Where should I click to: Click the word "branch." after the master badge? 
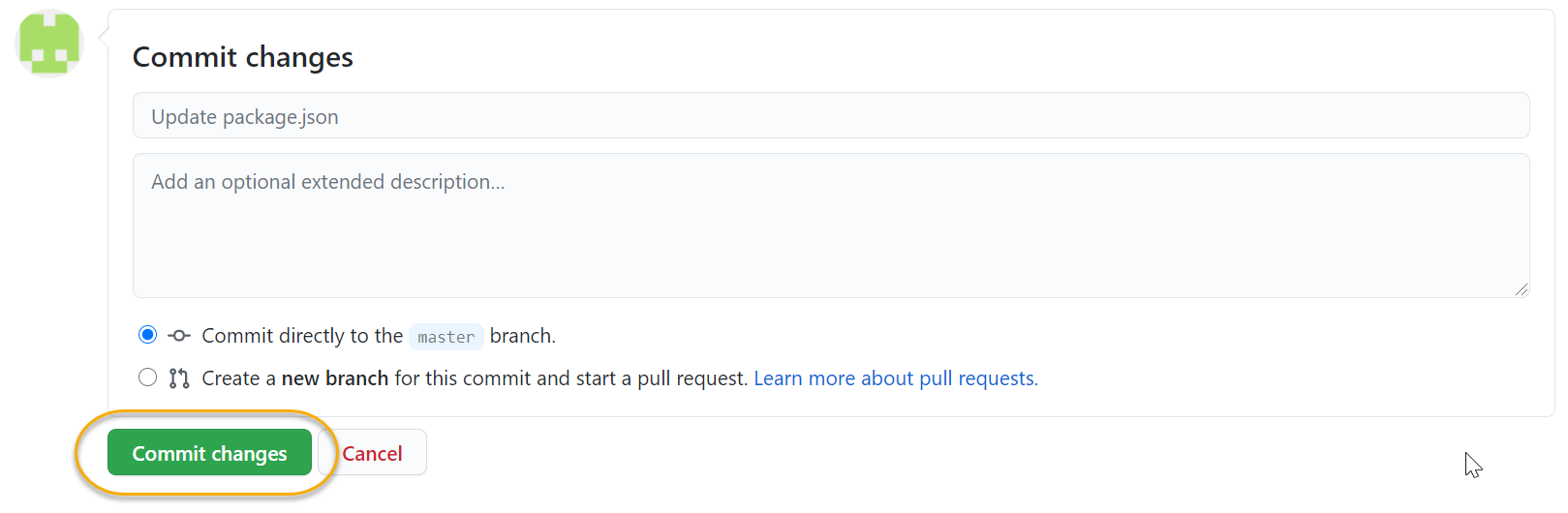click(523, 336)
